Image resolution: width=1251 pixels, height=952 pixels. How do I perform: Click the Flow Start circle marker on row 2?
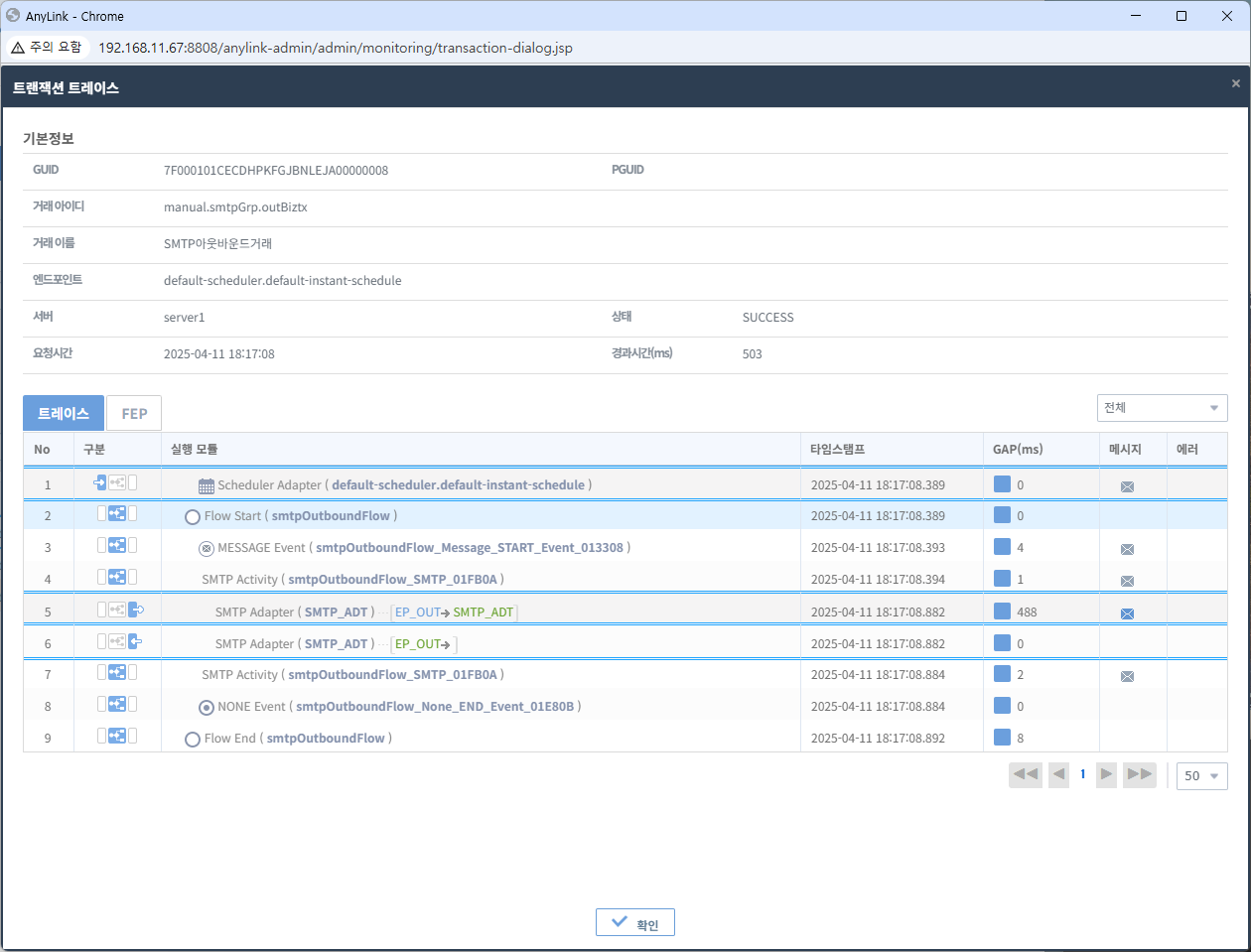click(x=193, y=515)
